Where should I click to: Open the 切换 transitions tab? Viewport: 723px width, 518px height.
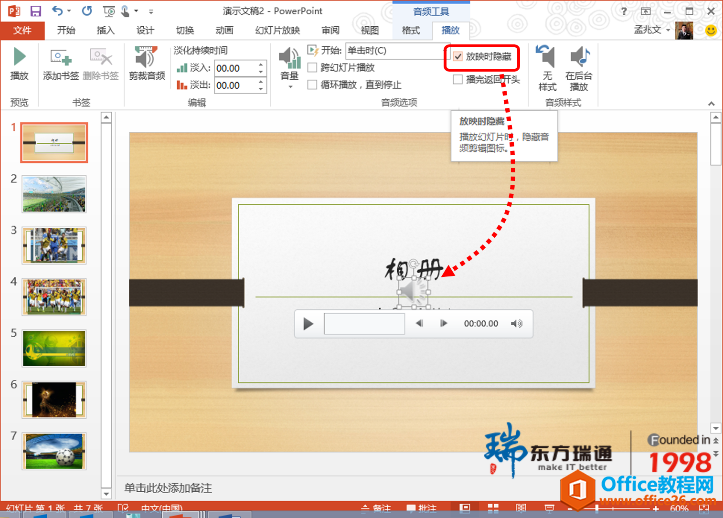(x=185, y=30)
